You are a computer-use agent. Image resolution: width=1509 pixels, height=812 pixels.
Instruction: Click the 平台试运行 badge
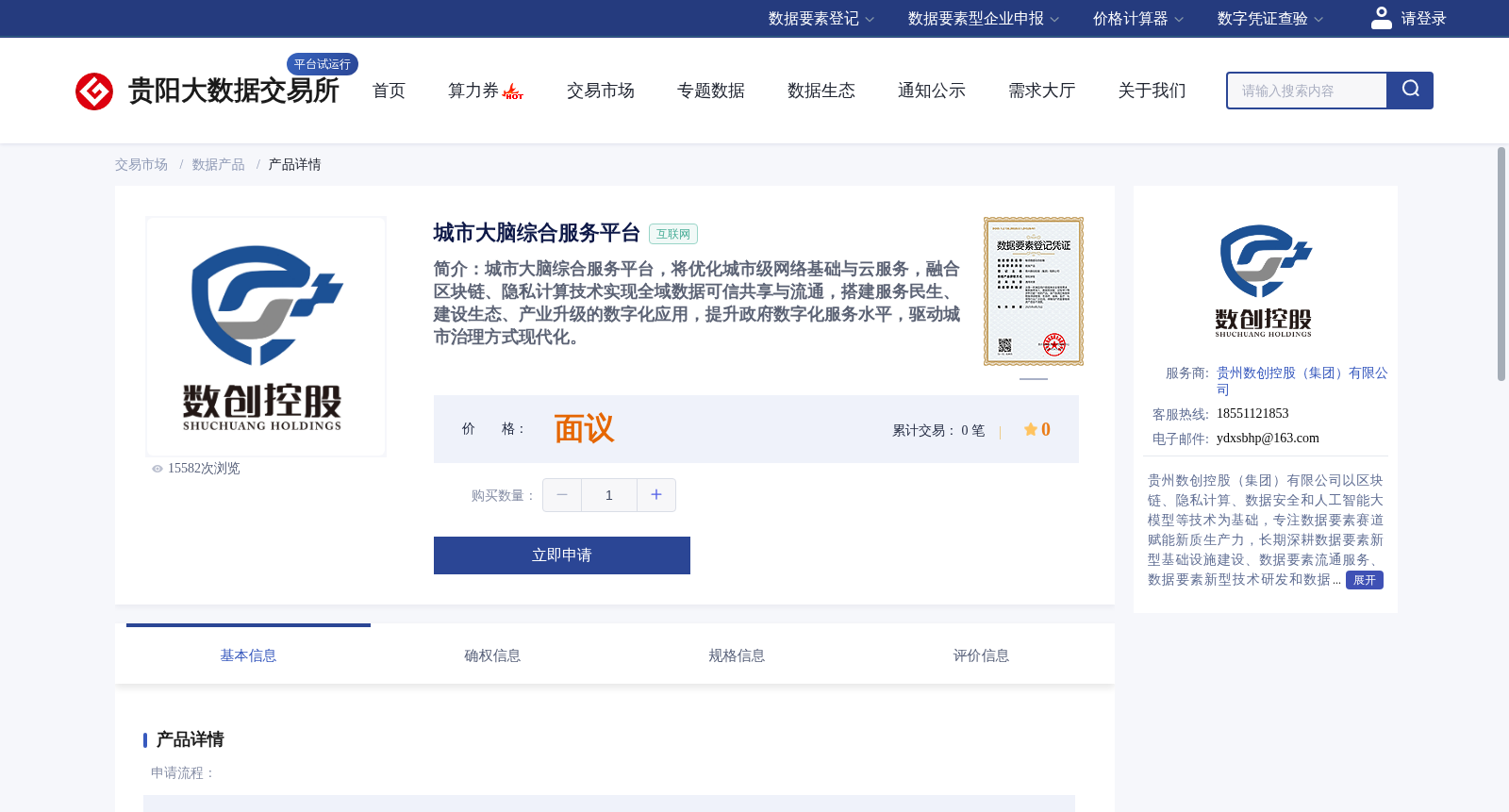[x=323, y=64]
